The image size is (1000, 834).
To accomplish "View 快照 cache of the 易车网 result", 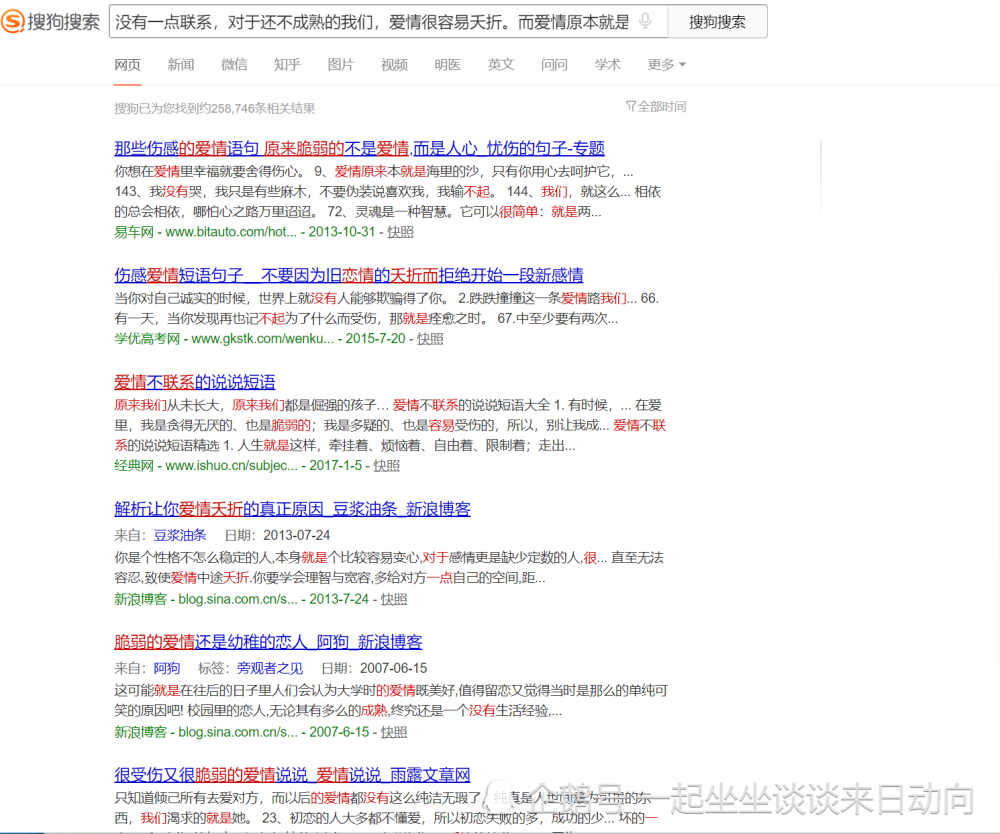I will click(x=400, y=232).
